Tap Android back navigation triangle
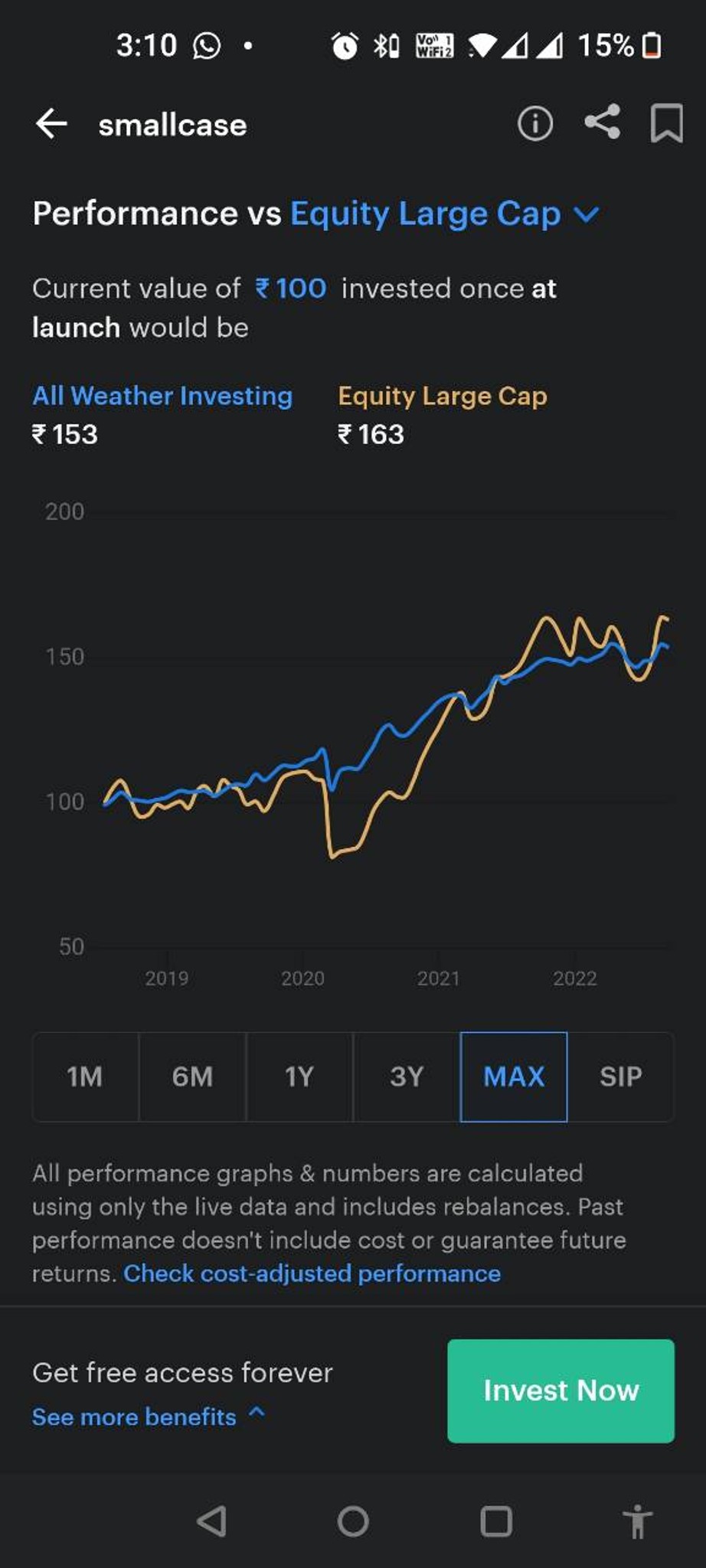 point(211,1521)
